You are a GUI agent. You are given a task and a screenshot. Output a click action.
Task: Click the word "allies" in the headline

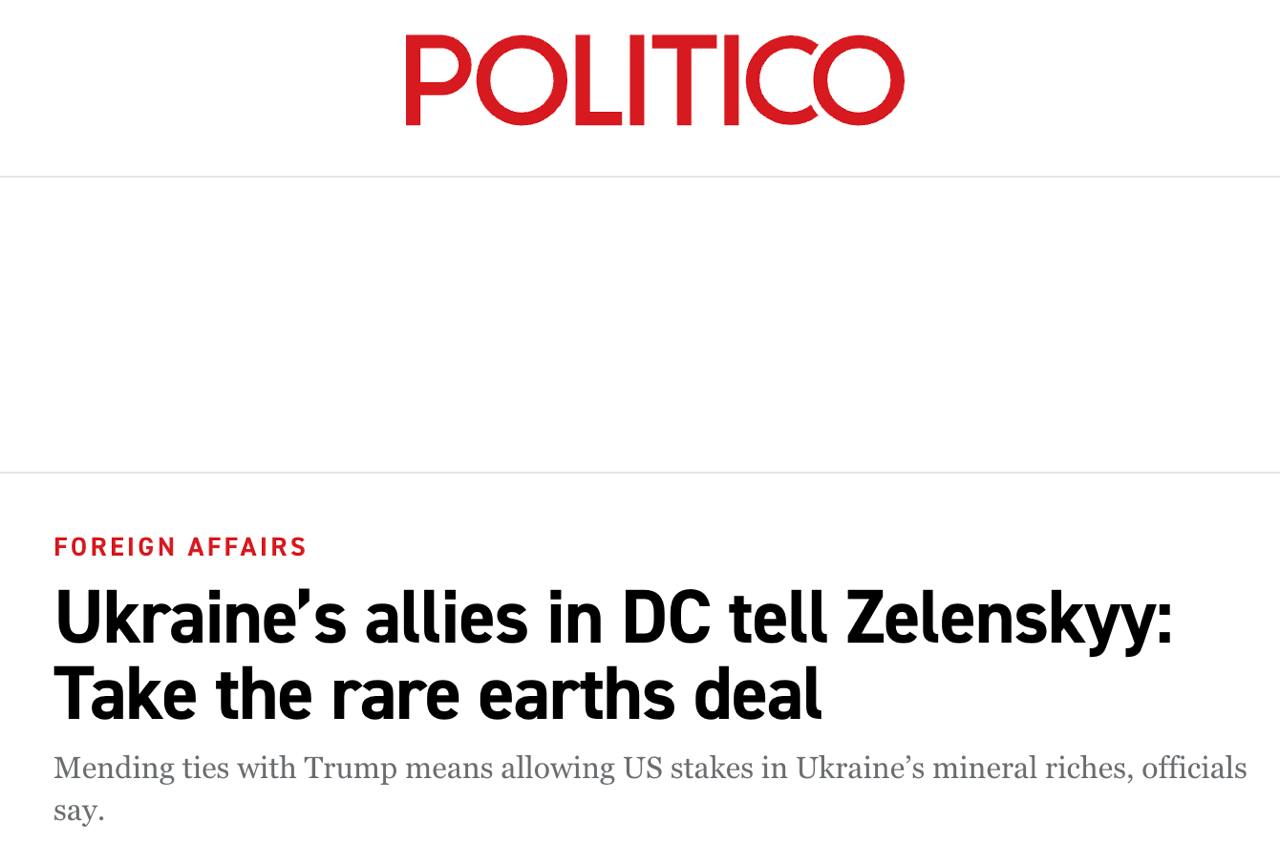[446, 620]
